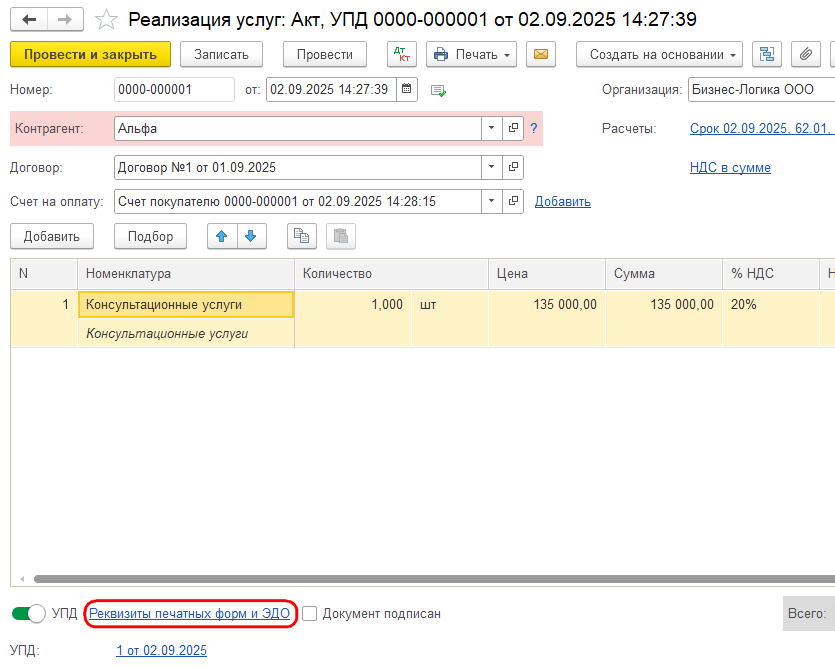This screenshot has height=667, width=835.
Task: Click the Номер input field
Action: coord(174,89)
